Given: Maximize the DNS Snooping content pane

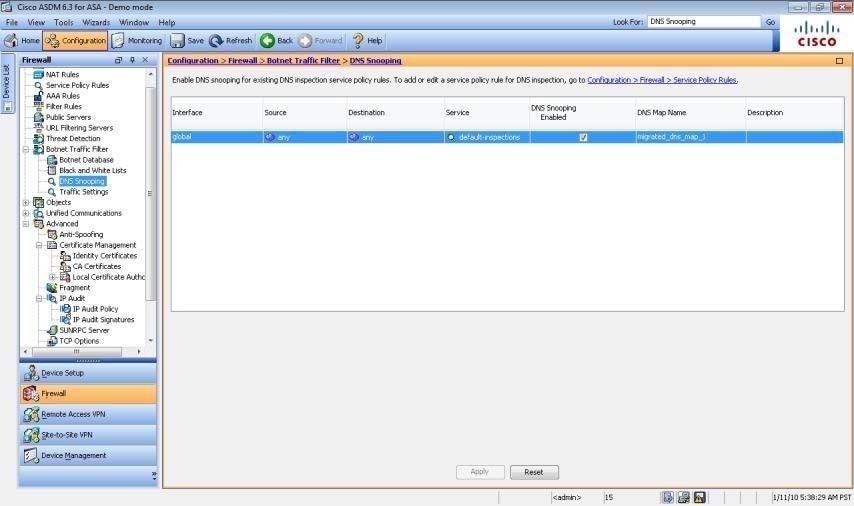Looking at the screenshot, I should [x=839, y=61].
